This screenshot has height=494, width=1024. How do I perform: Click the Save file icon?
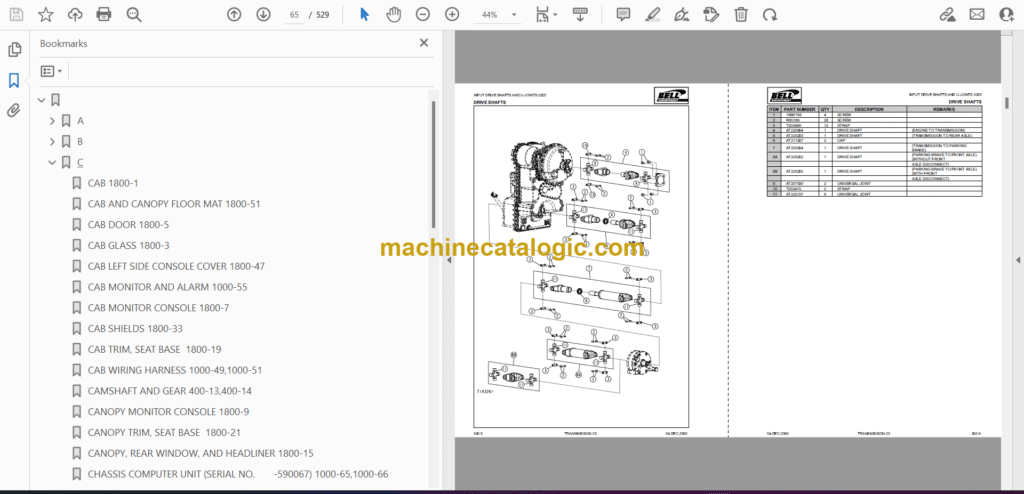coord(16,14)
